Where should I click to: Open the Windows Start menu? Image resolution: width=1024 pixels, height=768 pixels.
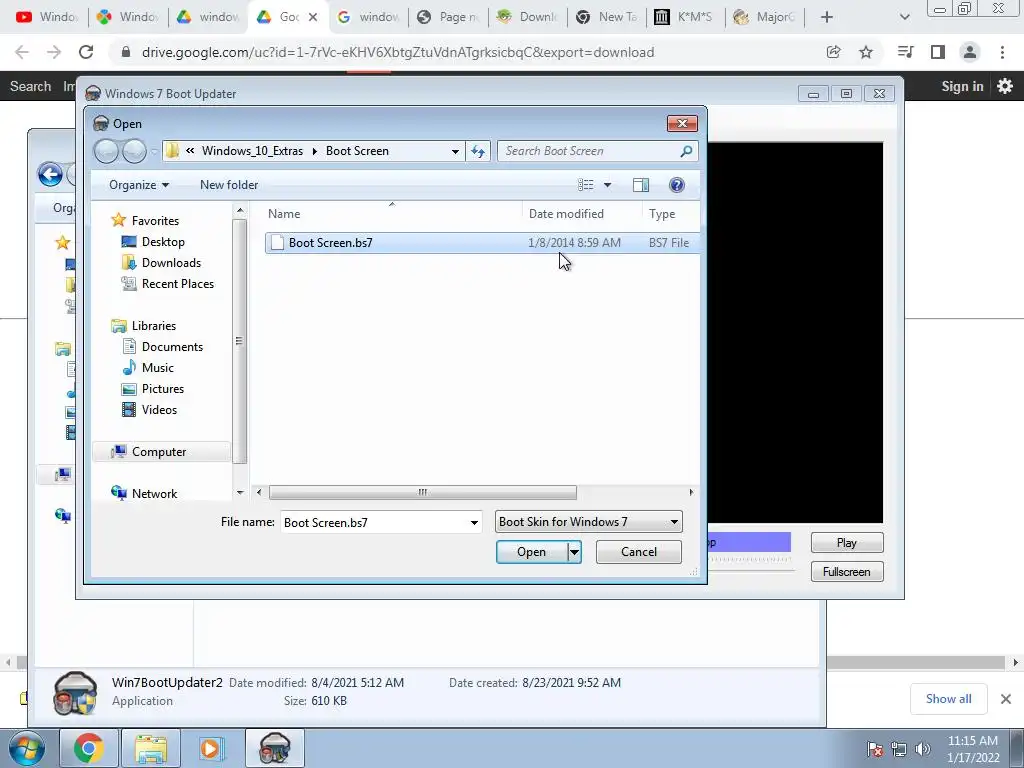click(x=27, y=748)
